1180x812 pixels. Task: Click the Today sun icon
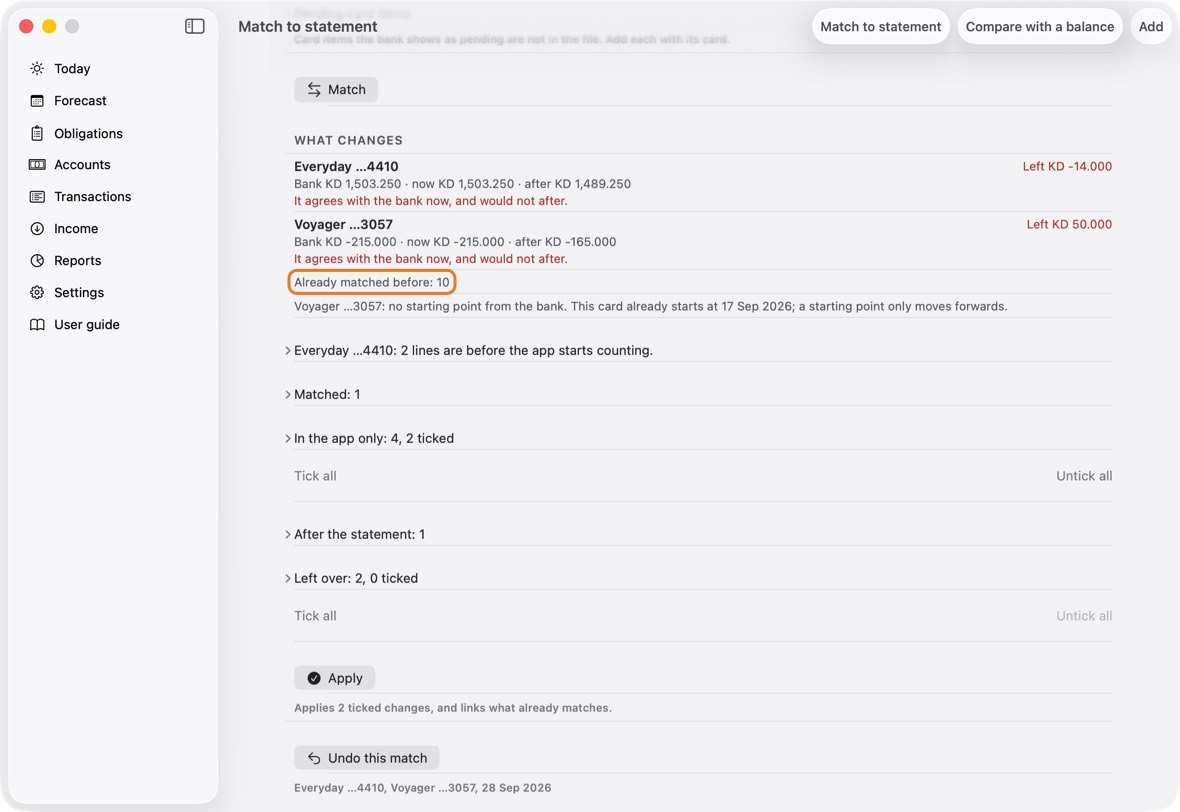coord(37,68)
